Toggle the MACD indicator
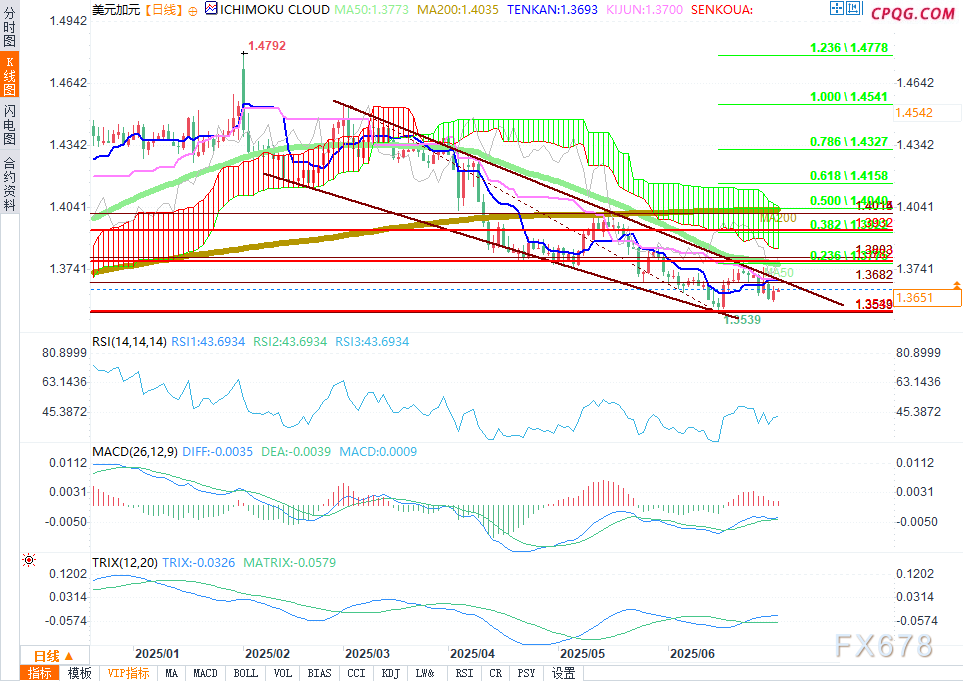This screenshot has height=681, width=963. tap(205, 673)
